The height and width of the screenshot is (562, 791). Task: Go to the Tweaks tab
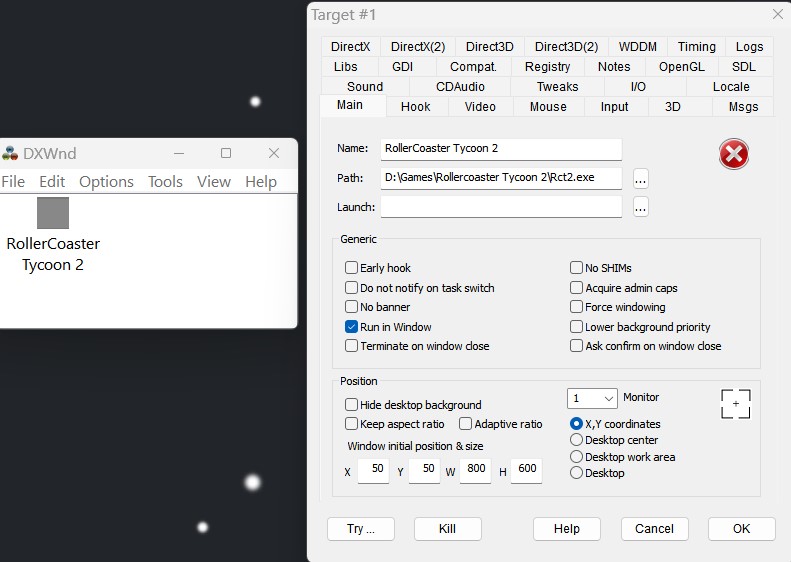click(557, 87)
